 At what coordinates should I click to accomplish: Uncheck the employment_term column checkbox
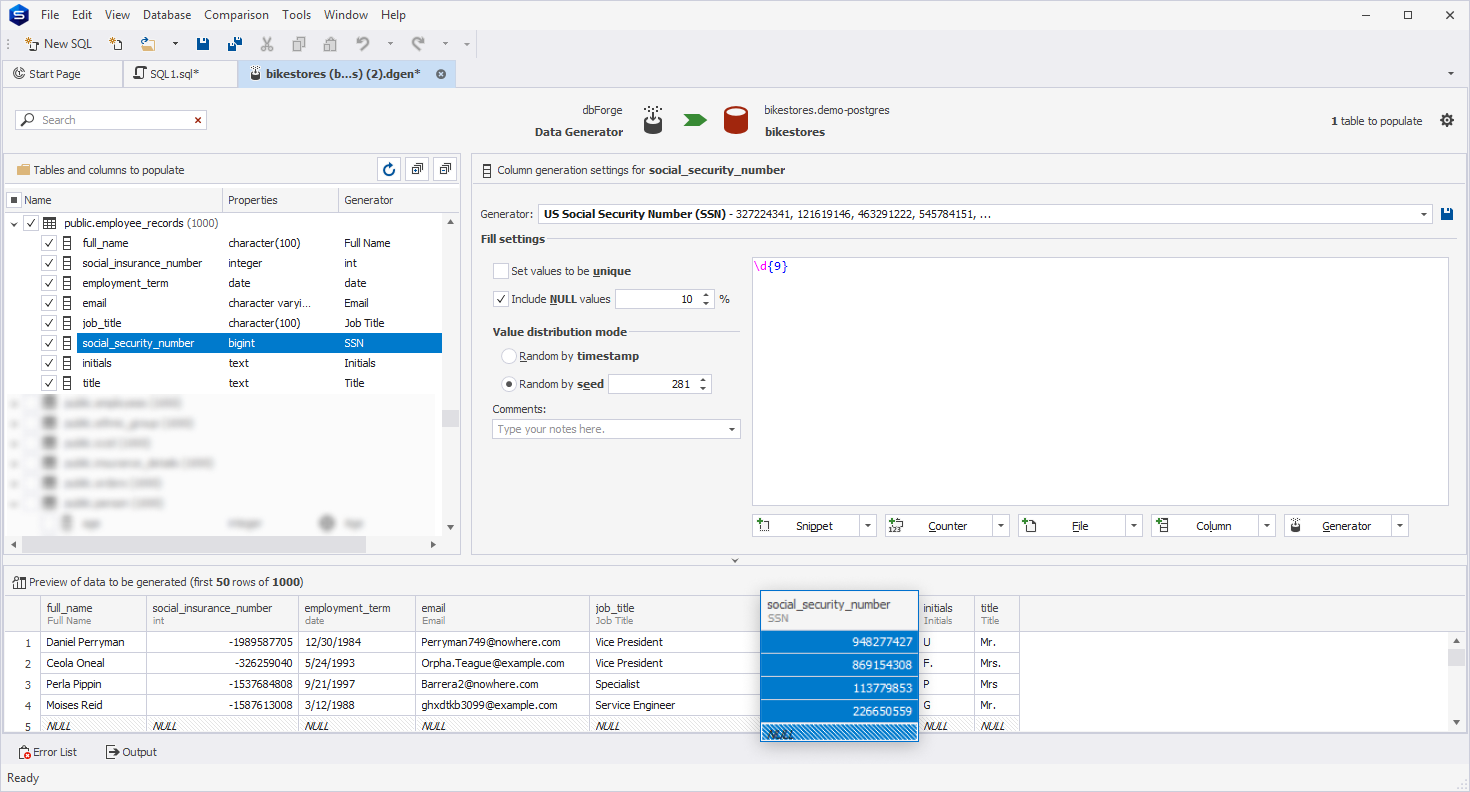click(x=48, y=283)
